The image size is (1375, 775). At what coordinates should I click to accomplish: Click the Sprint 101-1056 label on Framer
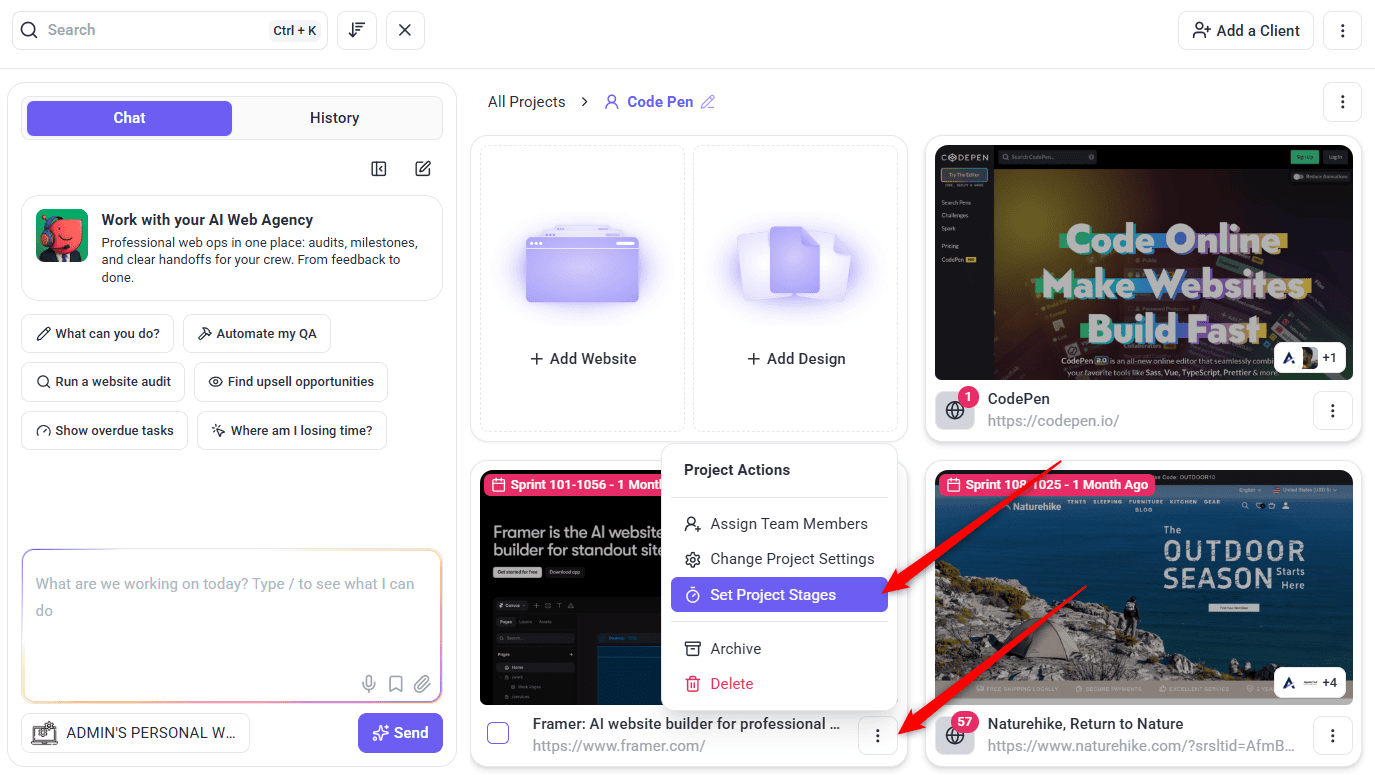coord(573,485)
